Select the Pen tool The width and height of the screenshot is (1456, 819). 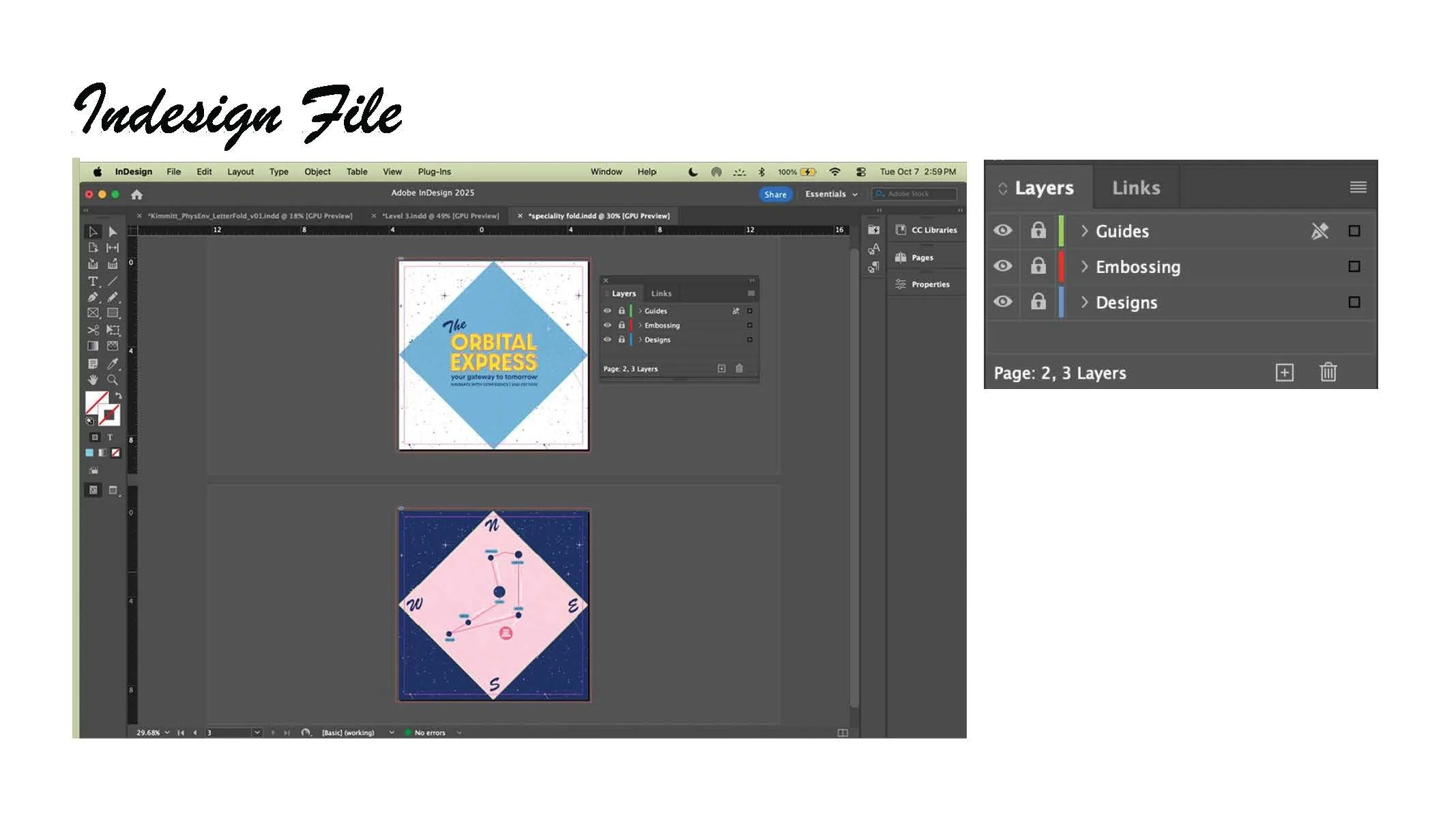point(93,298)
